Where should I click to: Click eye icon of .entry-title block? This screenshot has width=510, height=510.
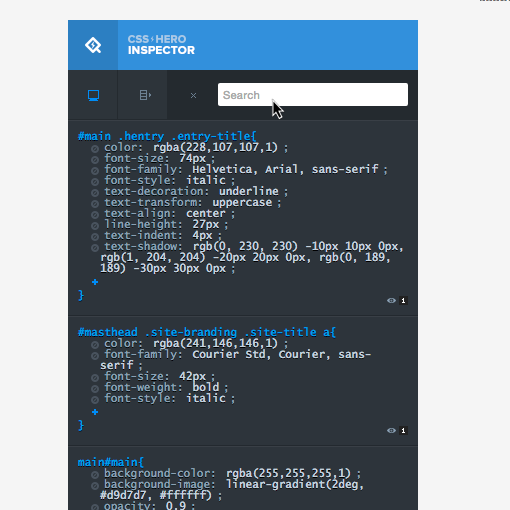pyautogui.click(x=391, y=301)
